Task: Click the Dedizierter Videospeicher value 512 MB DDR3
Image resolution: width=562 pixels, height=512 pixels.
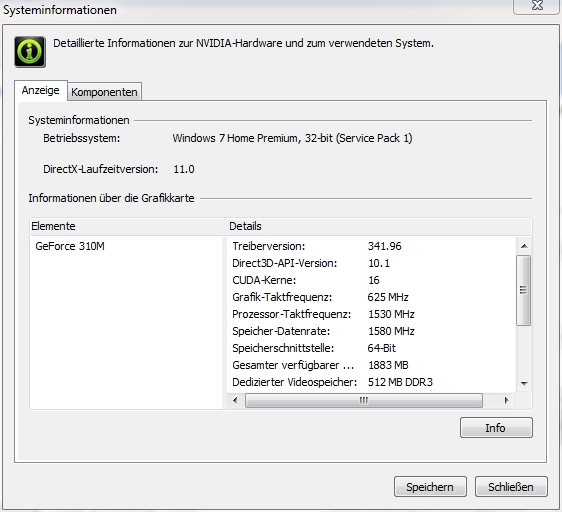Action: (400, 382)
